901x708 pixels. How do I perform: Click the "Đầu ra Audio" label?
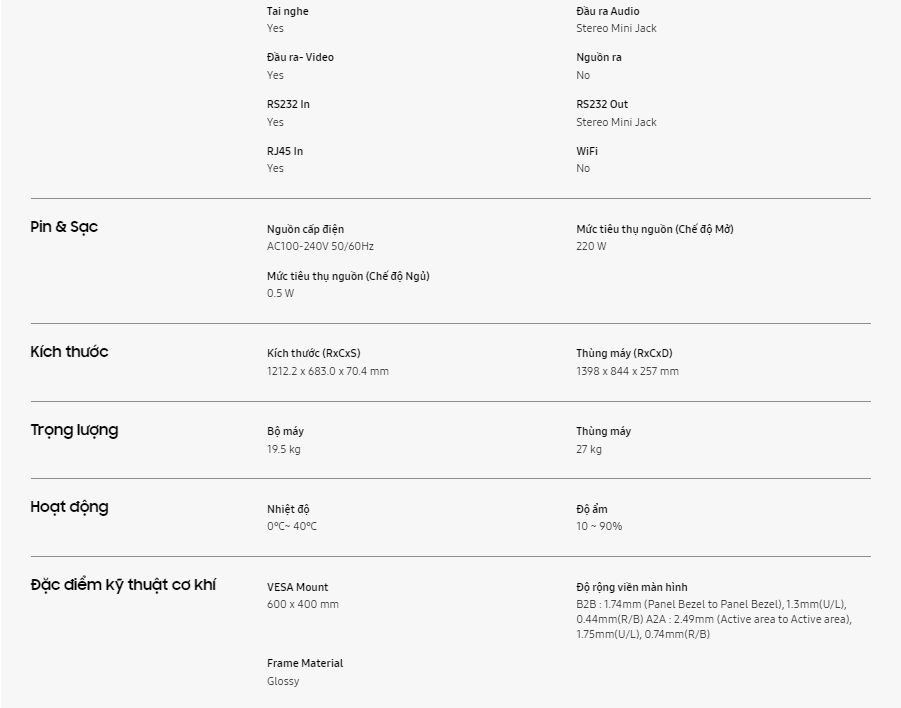click(x=608, y=11)
